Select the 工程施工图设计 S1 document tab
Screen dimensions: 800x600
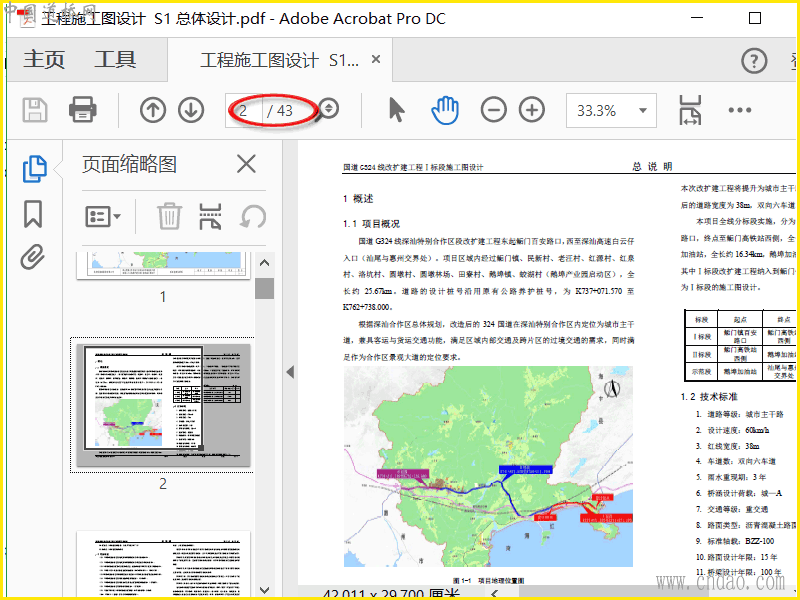(280, 60)
